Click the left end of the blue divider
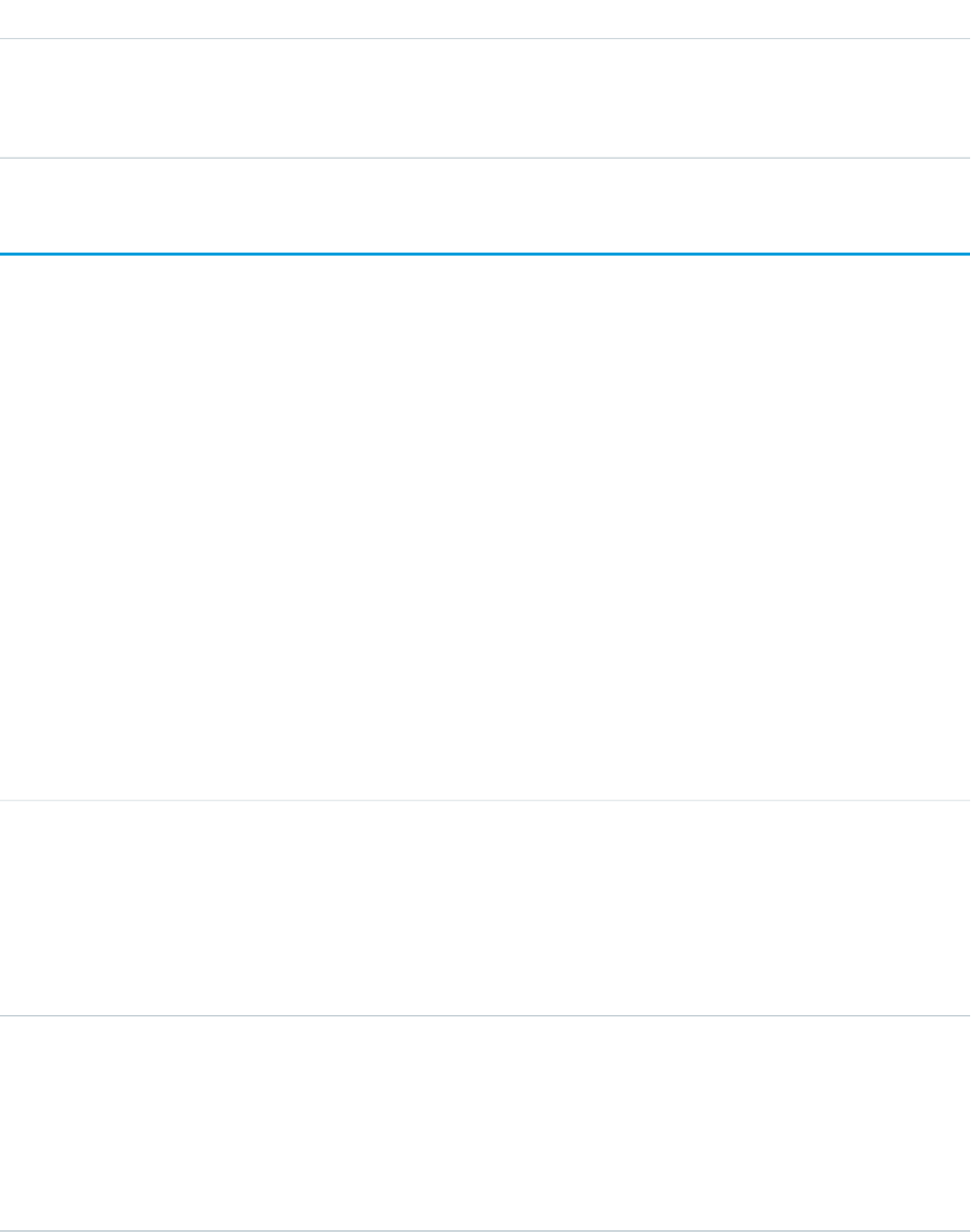Viewport: 971px width, 1232px height. click(4, 254)
